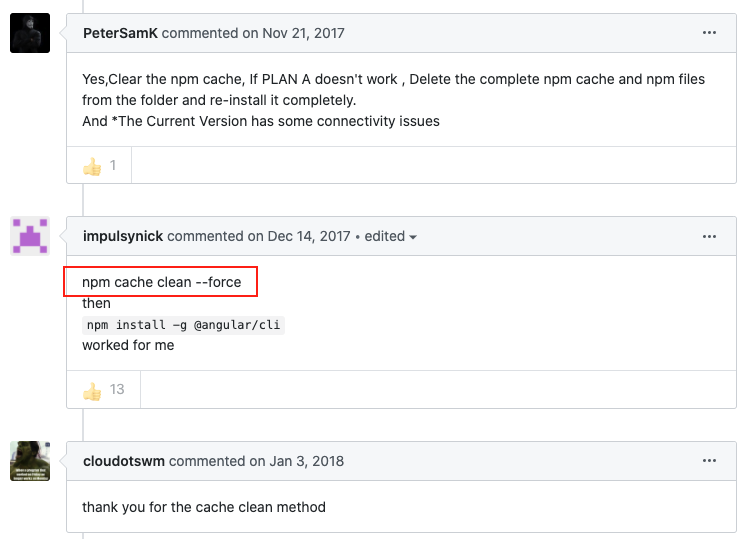750x539 pixels.
Task: Click PeterSamK's profile avatar
Action: (x=30, y=33)
